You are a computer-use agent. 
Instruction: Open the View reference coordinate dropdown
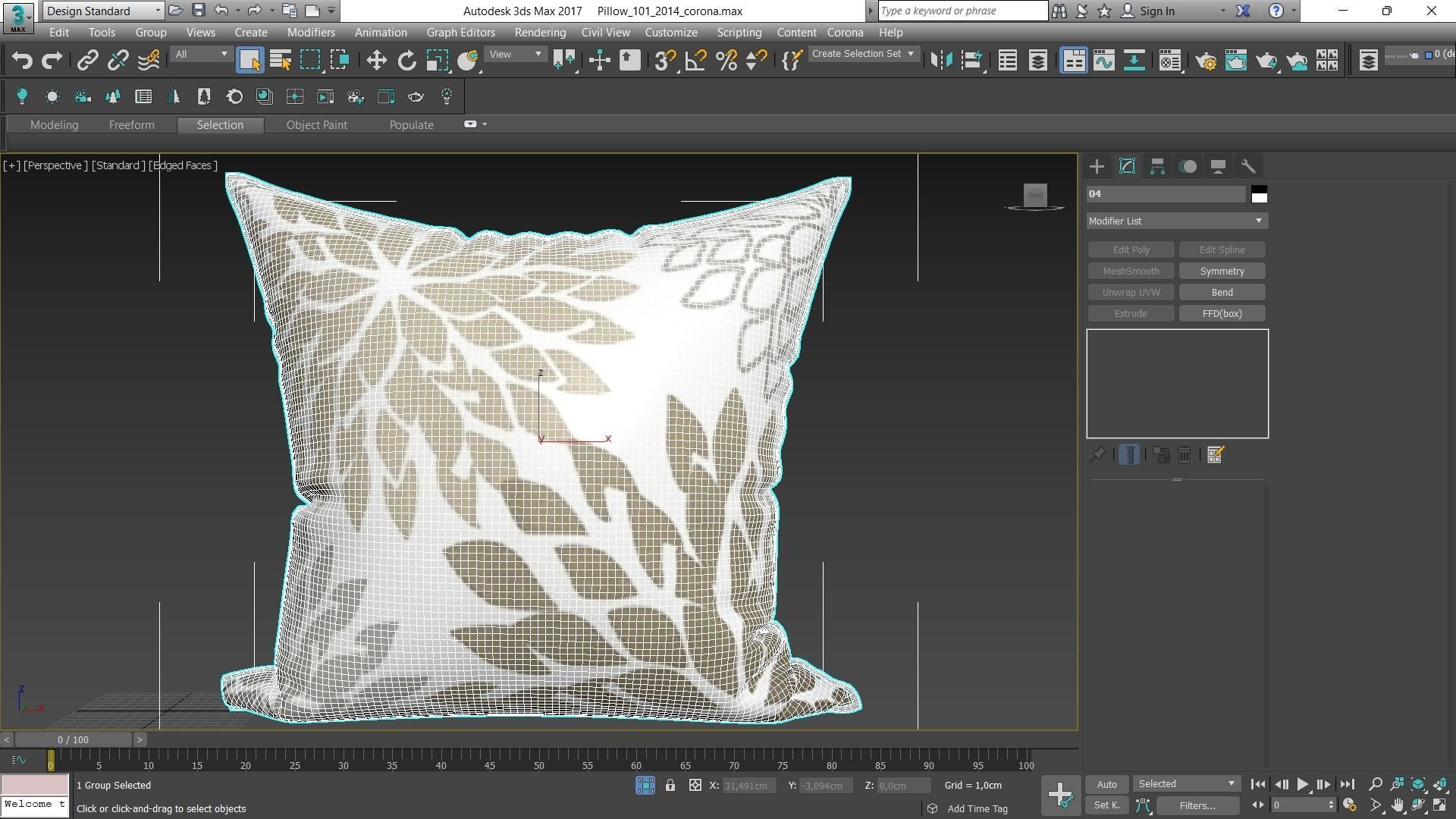(515, 54)
